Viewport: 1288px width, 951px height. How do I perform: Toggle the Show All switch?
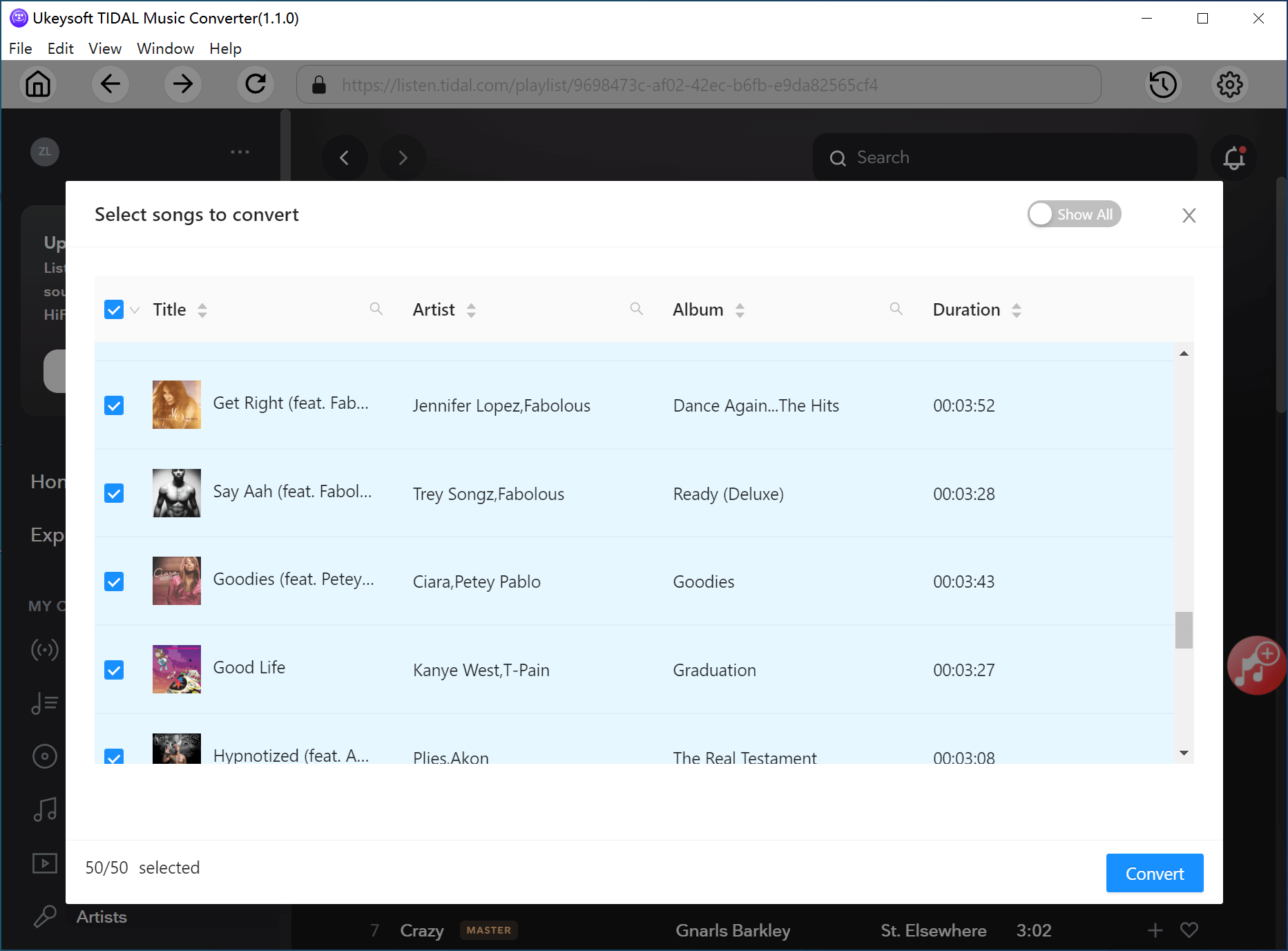[1073, 214]
